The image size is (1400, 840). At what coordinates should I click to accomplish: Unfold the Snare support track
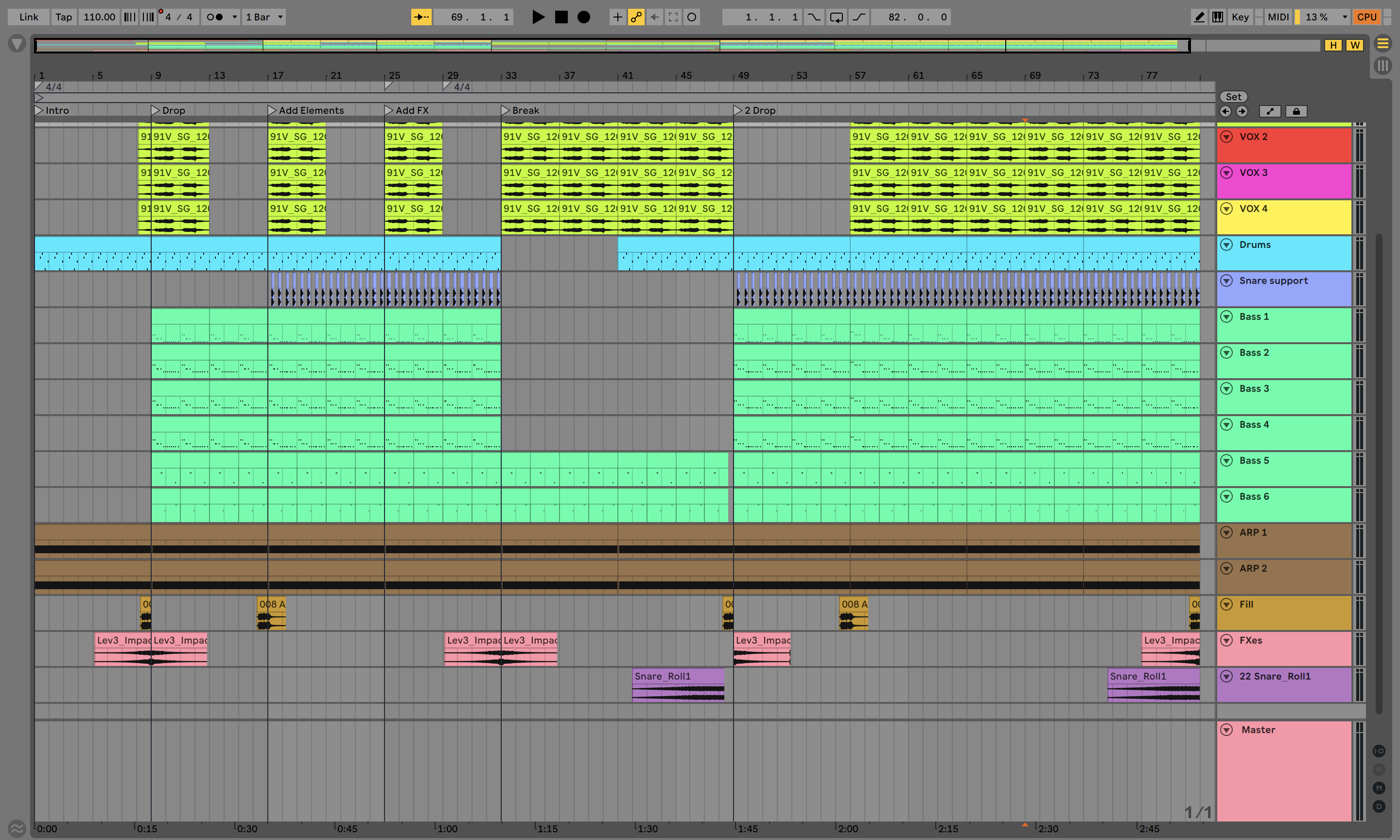pyautogui.click(x=1226, y=281)
